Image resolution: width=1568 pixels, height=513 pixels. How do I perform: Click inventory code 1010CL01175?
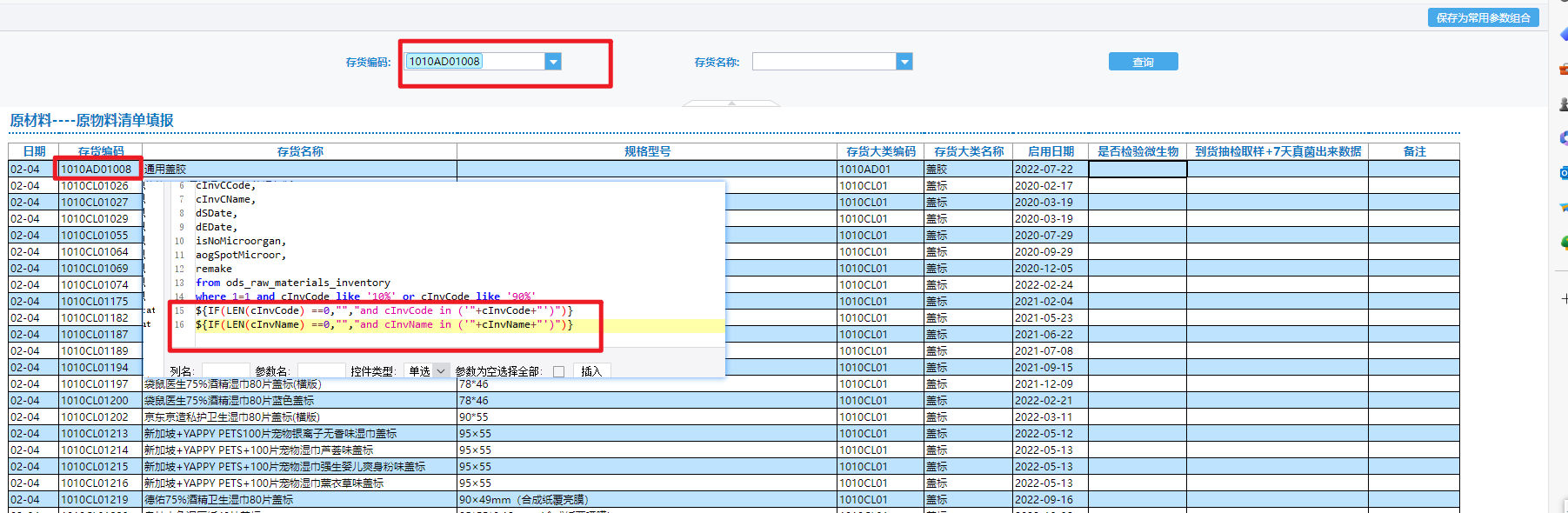(x=100, y=302)
